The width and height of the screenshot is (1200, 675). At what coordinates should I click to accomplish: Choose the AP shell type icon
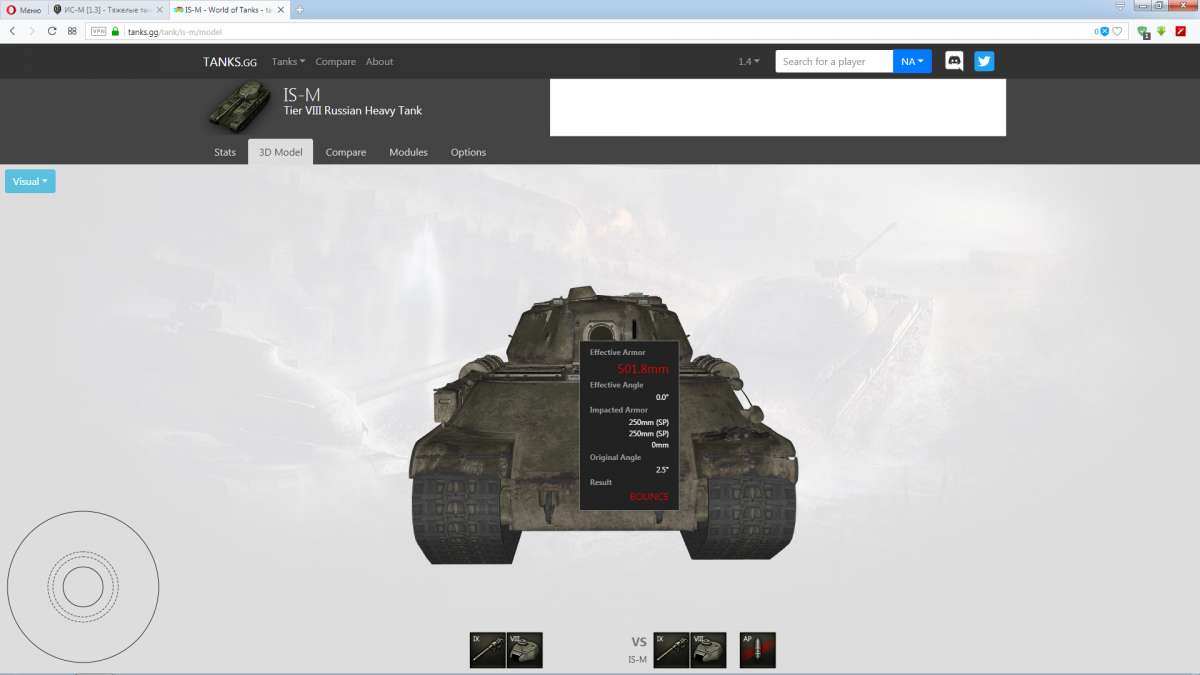(x=758, y=650)
